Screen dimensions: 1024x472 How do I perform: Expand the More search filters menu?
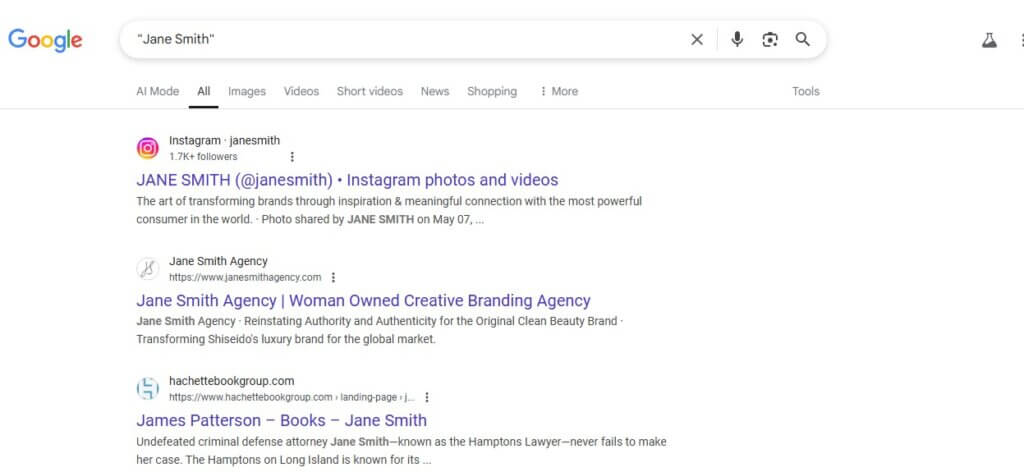click(x=558, y=91)
